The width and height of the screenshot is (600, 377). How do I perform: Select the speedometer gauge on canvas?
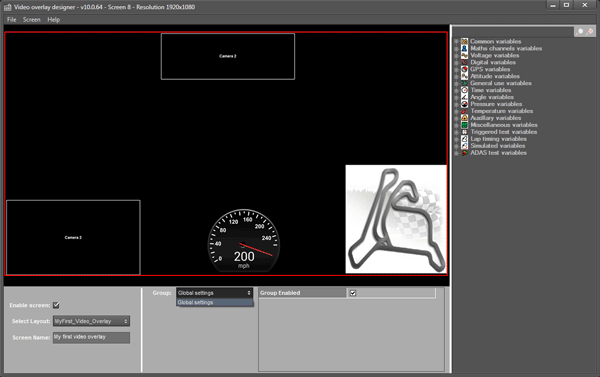(x=244, y=241)
